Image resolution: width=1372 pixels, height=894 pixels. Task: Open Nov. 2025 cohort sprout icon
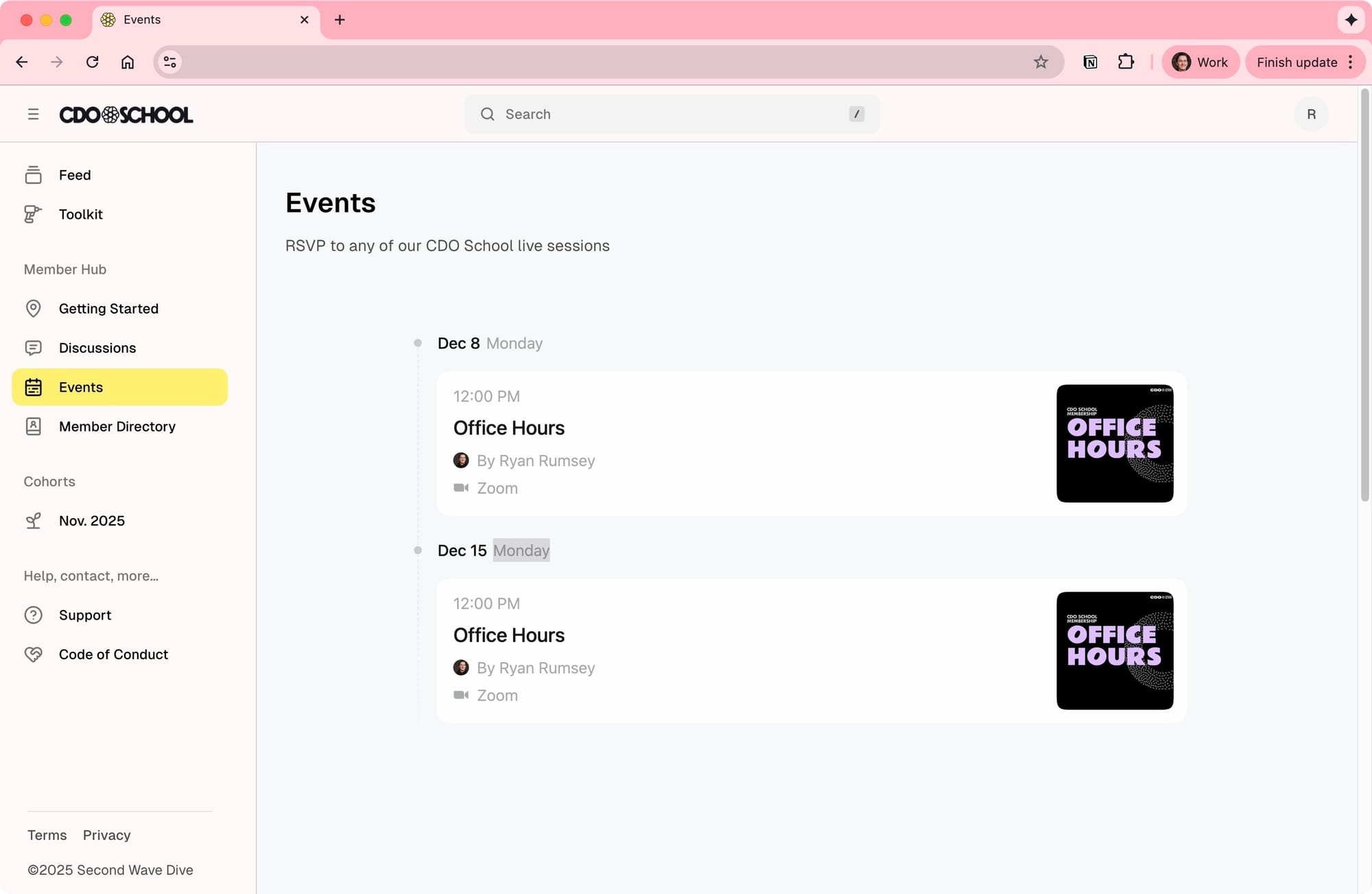[x=33, y=521]
